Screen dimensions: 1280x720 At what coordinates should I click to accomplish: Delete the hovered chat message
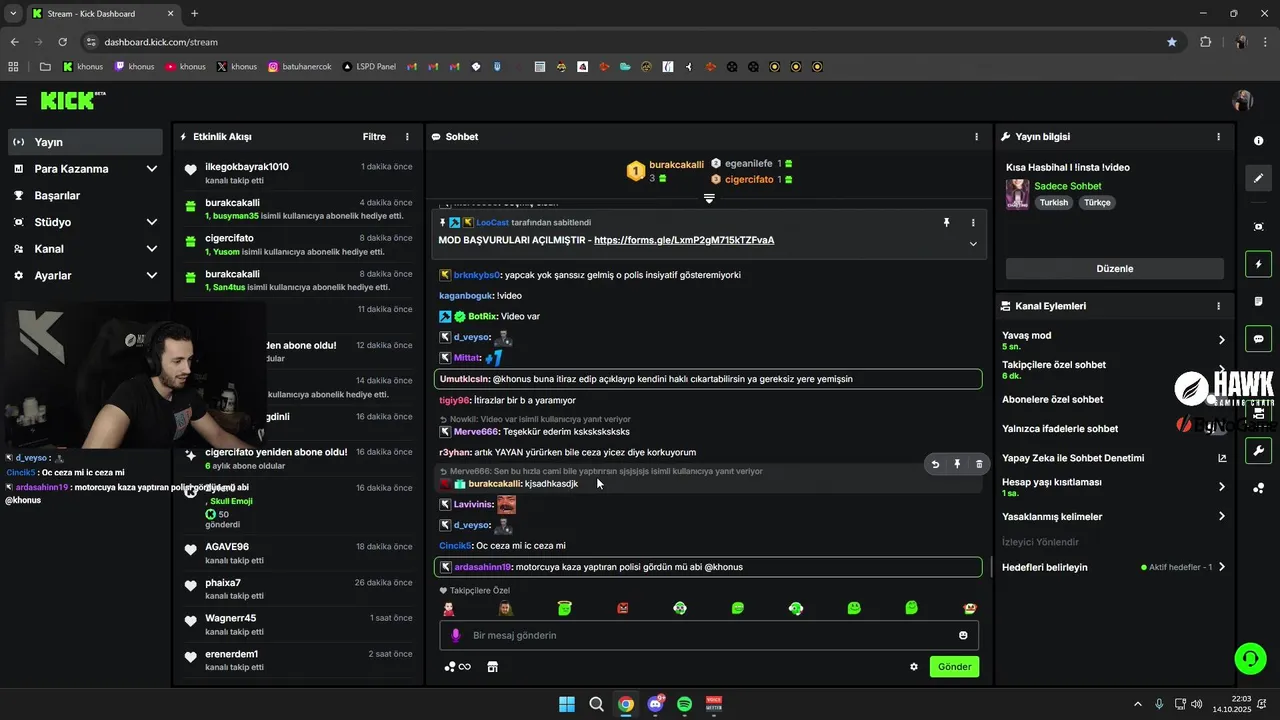click(979, 464)
